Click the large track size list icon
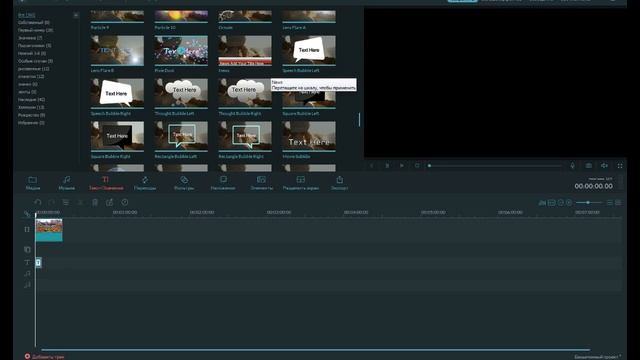 [618, 202]
